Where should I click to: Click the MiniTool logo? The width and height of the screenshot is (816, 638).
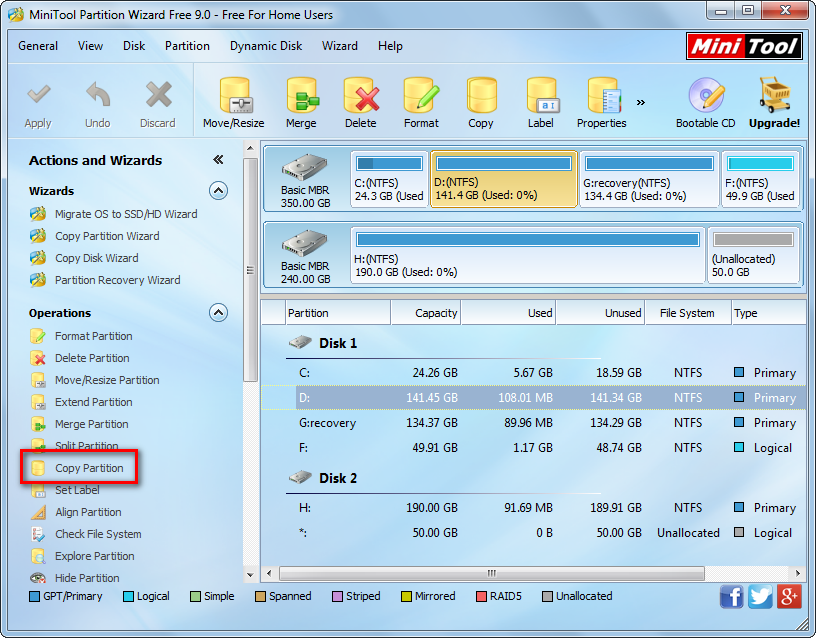click(x=744, y=46)
